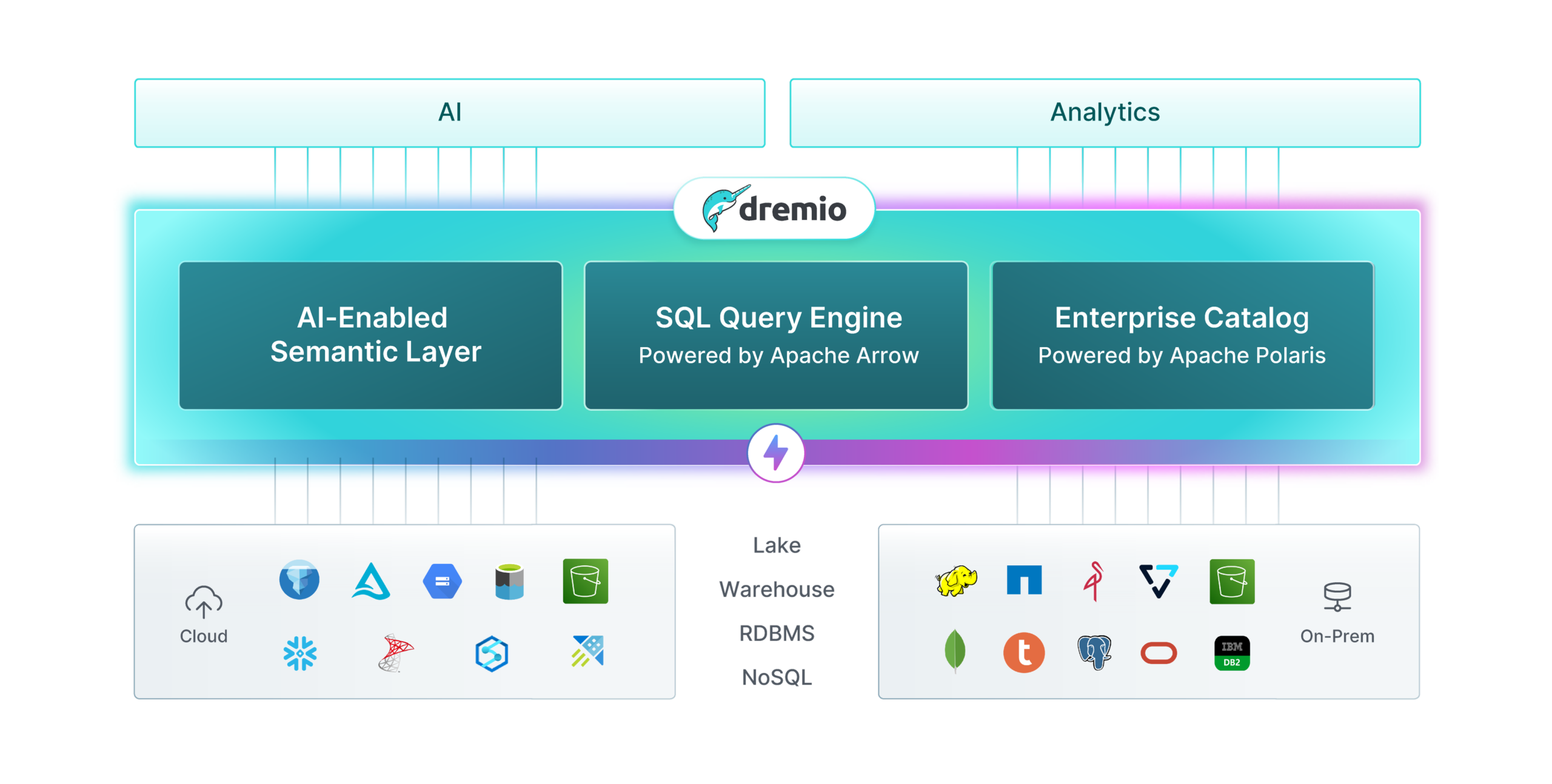
Task: Click the 'Cloud' caption text
Action: 204,636
